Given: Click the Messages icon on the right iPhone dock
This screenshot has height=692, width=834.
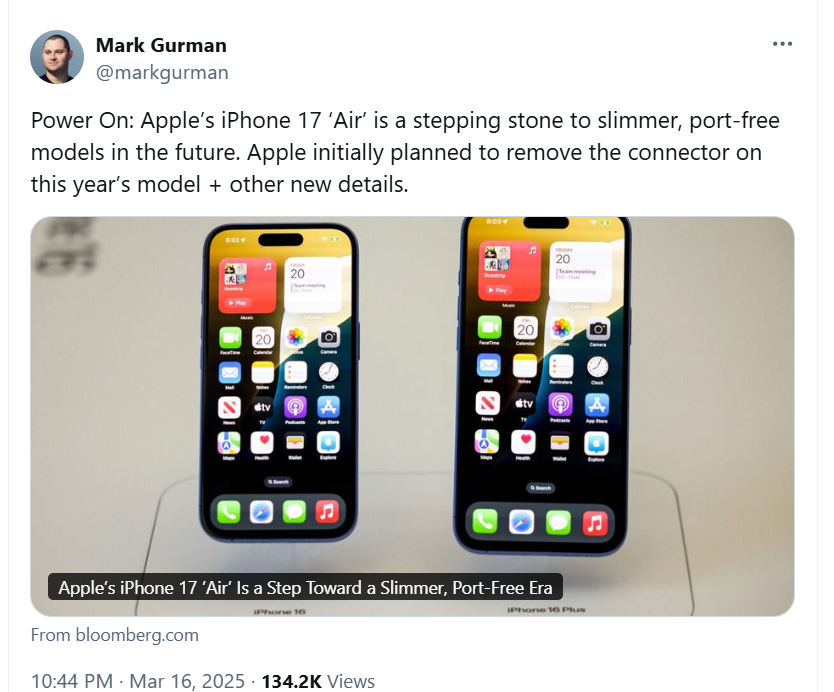Looking at the screenshot, I should (558, 522).
